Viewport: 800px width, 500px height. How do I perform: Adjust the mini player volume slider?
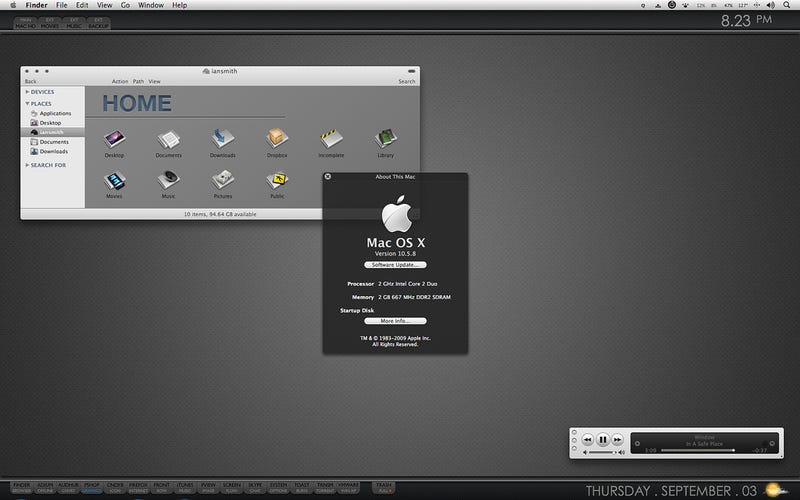[602, 453]
